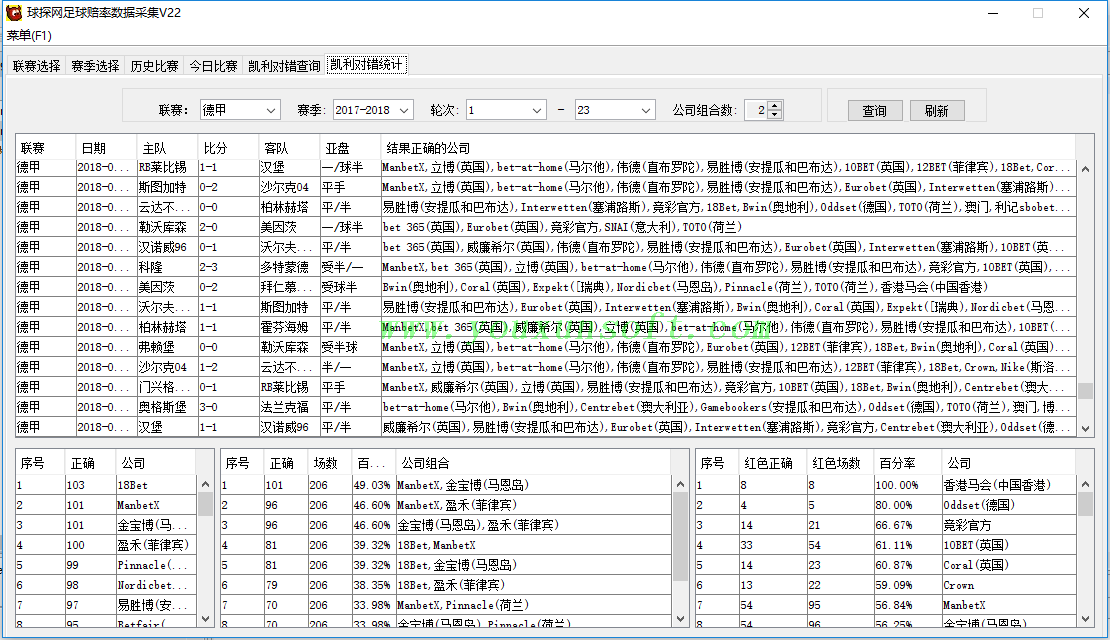Click scroll up arrow of 红色正确 table

pos(1085,484)
